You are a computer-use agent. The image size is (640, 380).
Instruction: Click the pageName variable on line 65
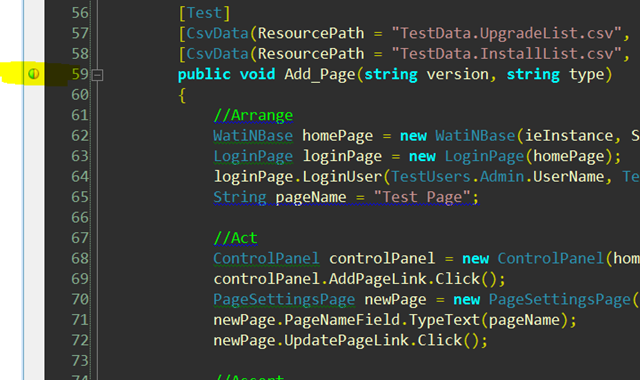click(311, 198)
